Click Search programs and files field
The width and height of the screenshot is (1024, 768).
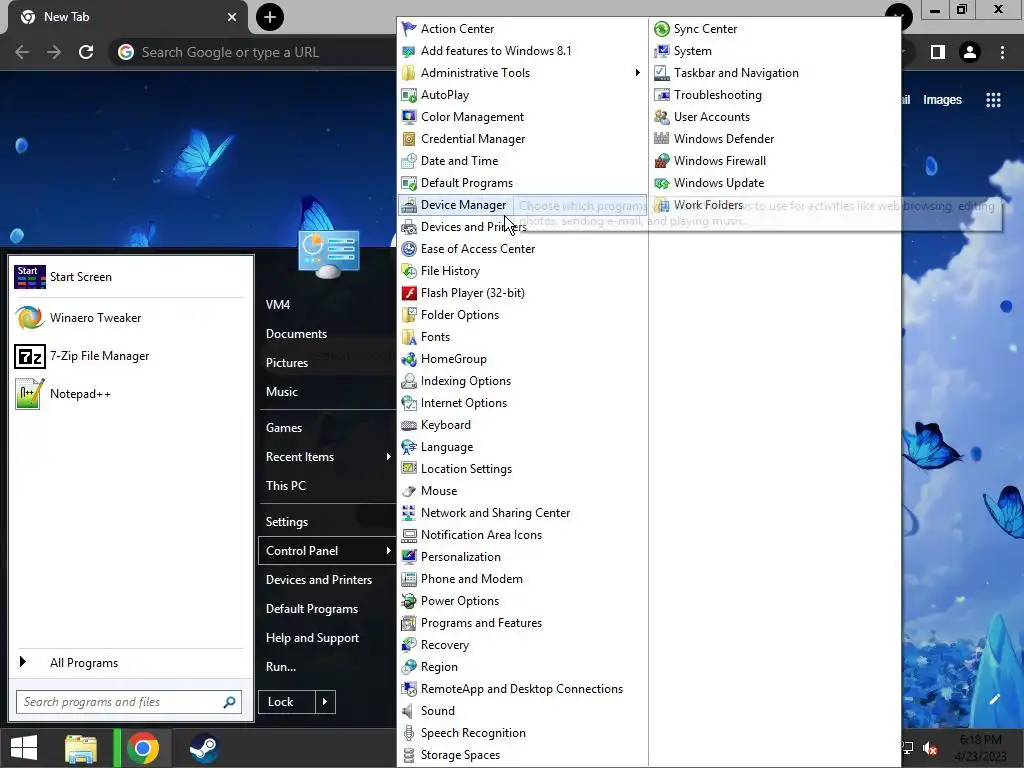click(x=129, y=702)
